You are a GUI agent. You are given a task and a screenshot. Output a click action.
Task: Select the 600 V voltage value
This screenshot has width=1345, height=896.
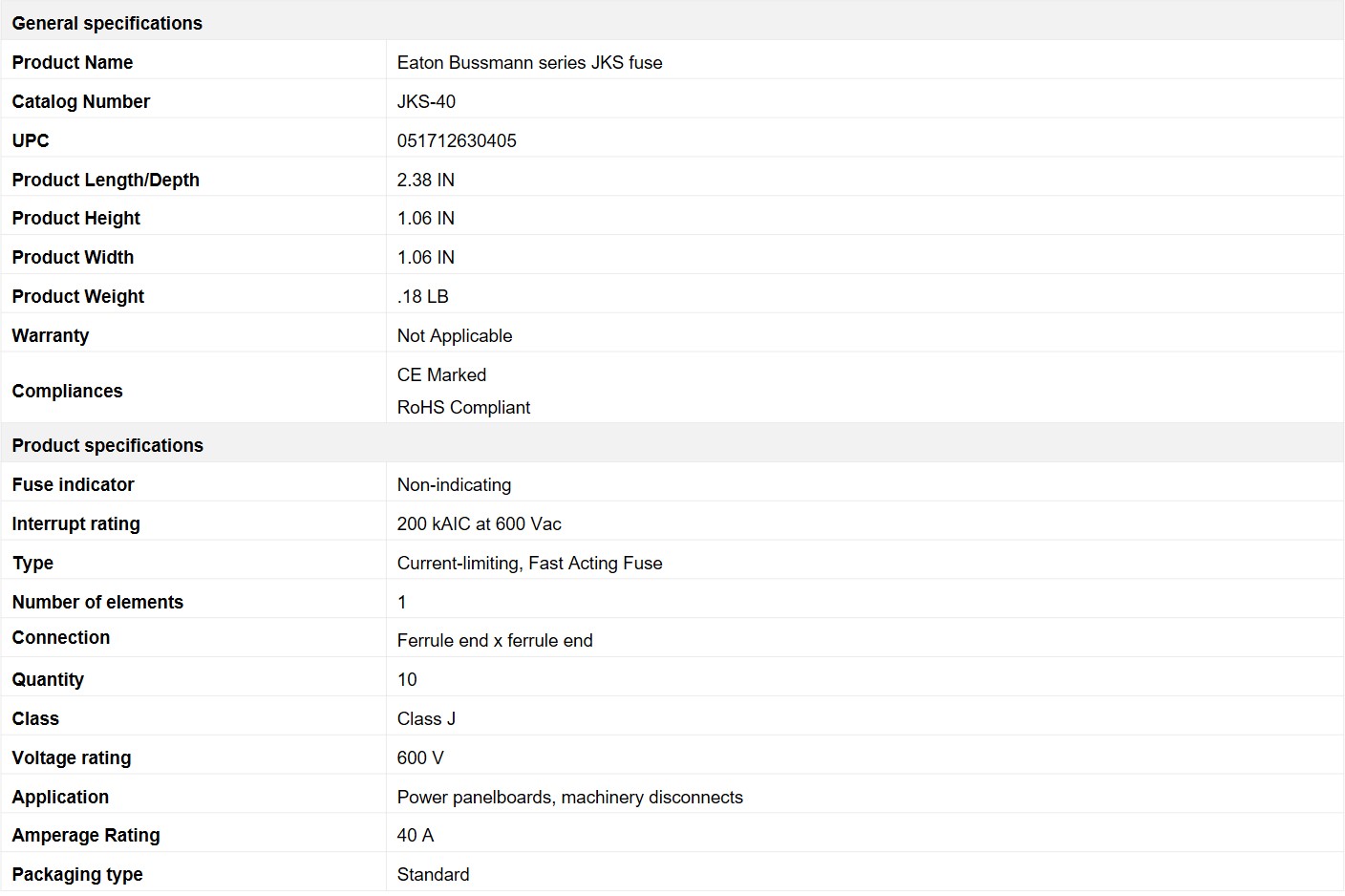[x=420, y=757]
